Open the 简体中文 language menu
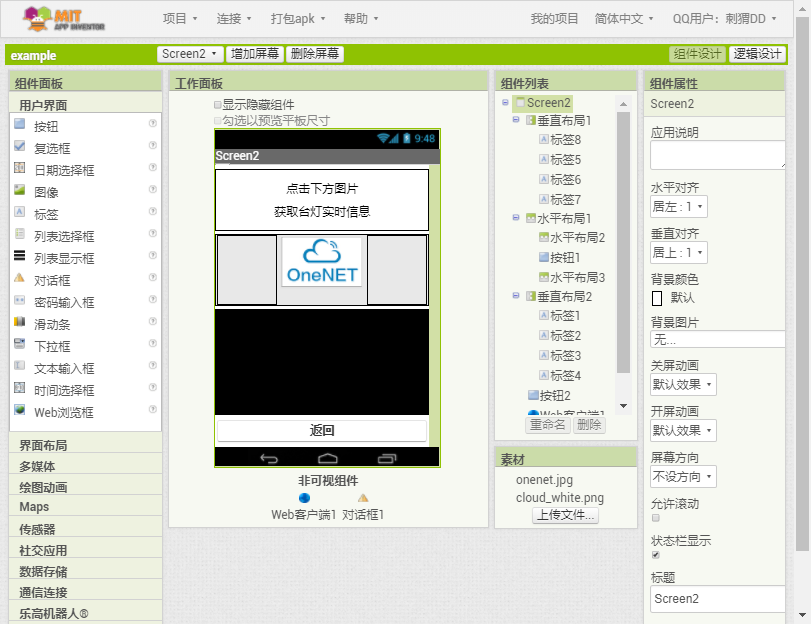 [x=624, y=19]
